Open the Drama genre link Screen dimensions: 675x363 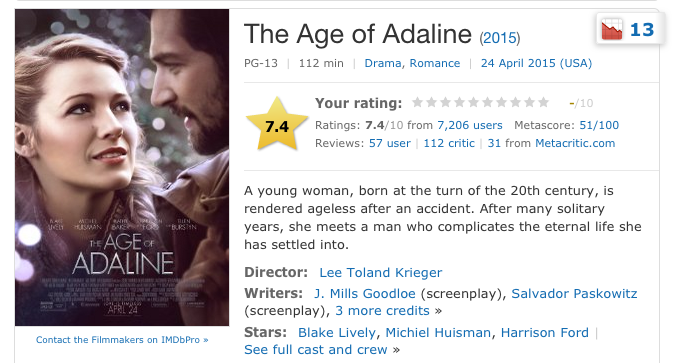click(x=383, y=63)
